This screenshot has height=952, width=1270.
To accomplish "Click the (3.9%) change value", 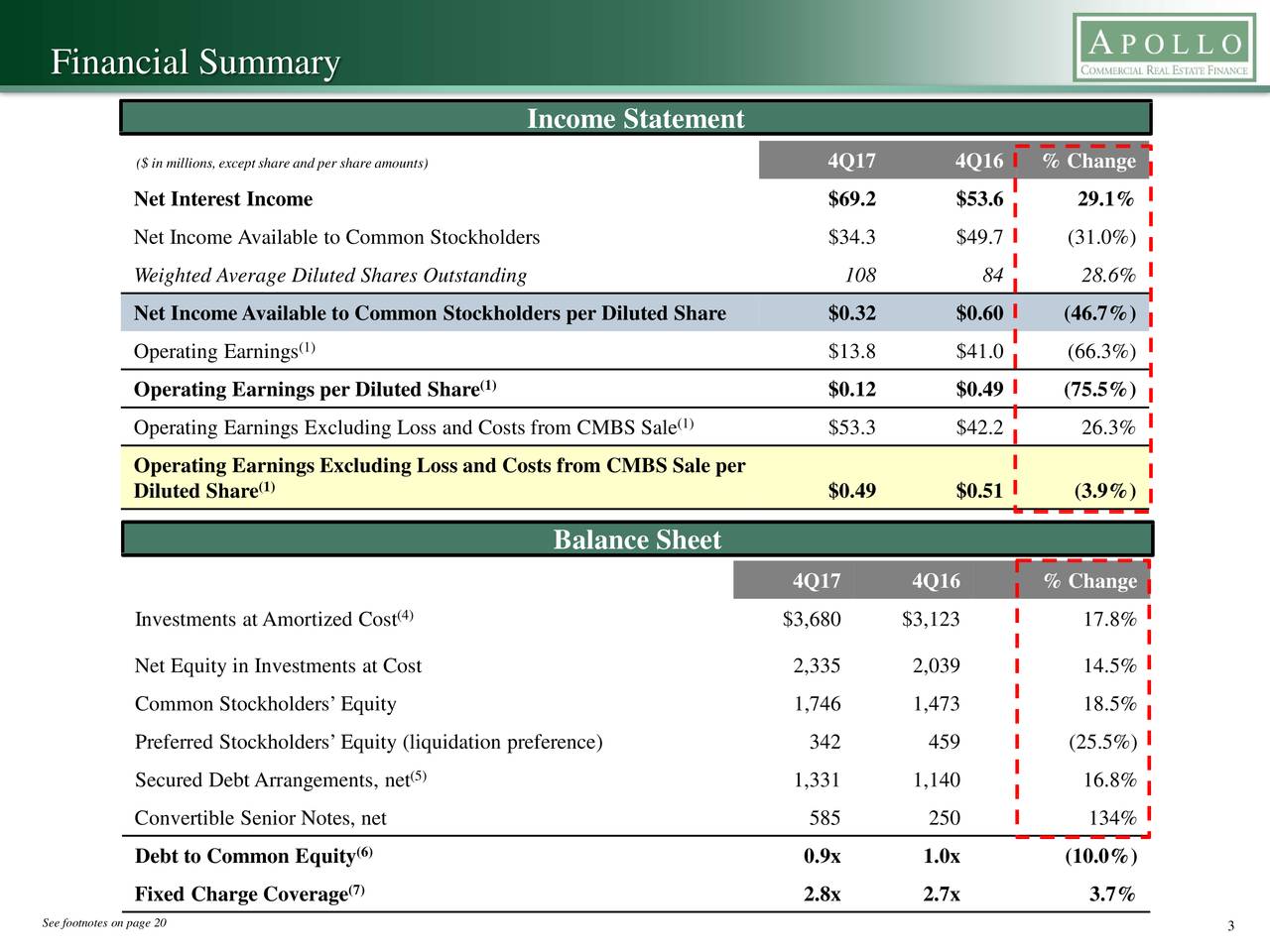I will pyautogui.click(x=1105, y=491).
